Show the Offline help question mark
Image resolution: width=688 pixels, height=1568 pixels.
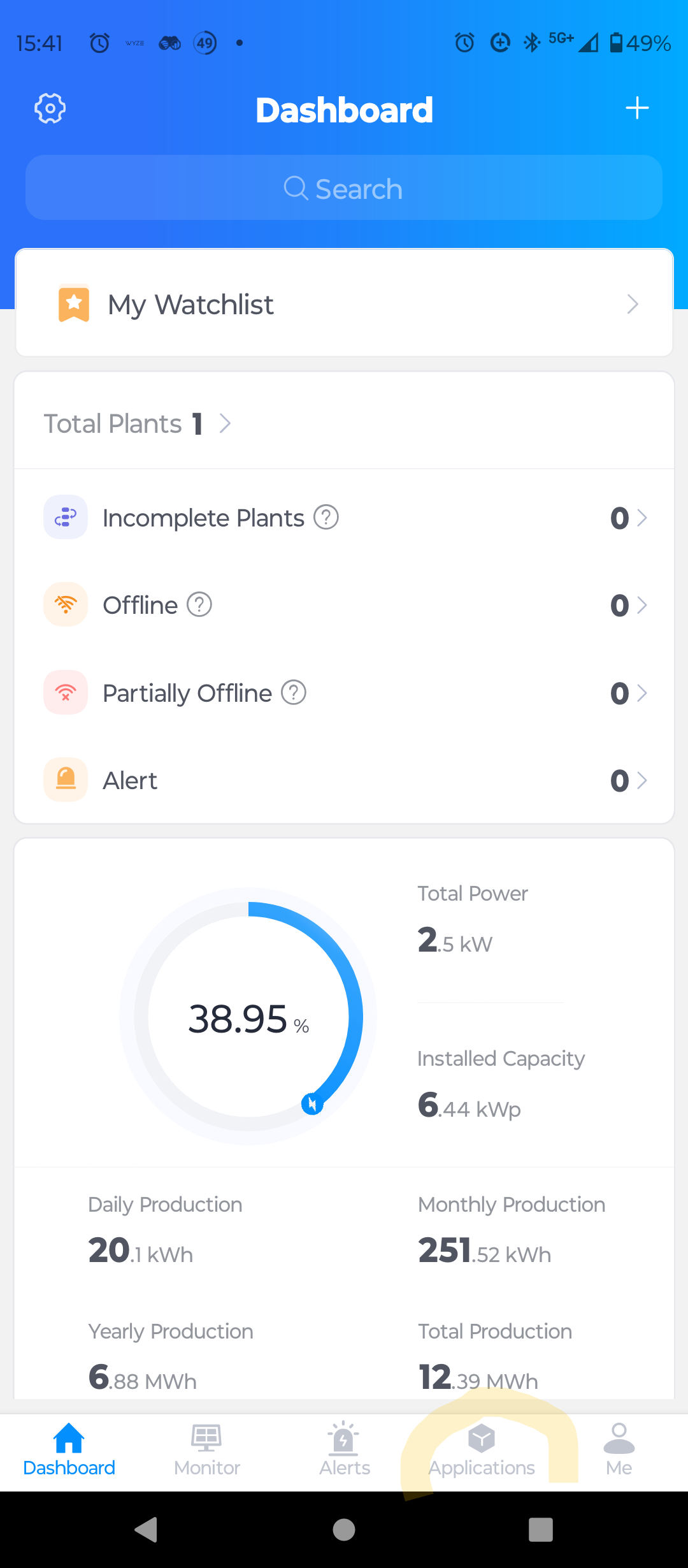[199, 604]
